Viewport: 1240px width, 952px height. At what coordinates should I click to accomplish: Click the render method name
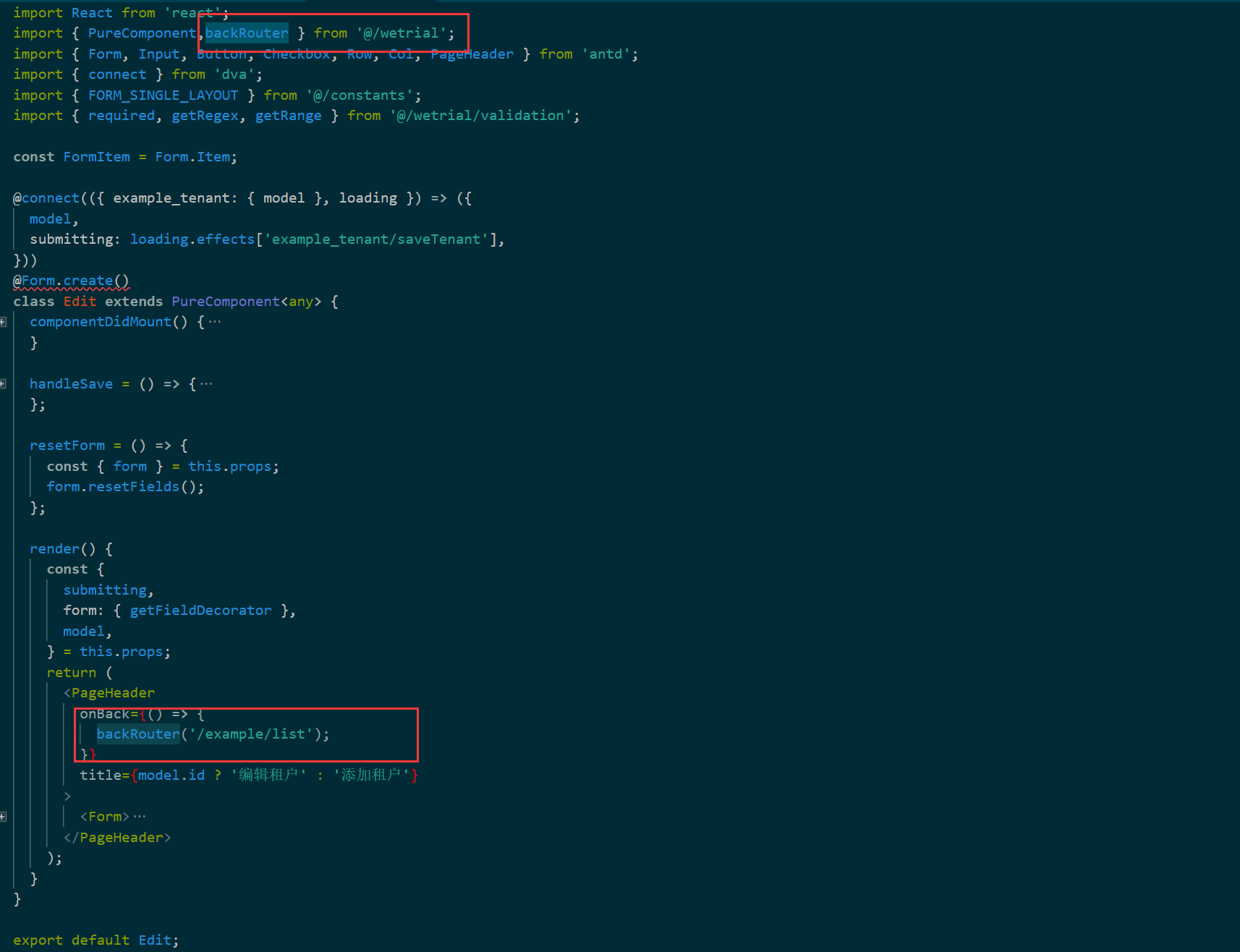[x=54, y=549]
